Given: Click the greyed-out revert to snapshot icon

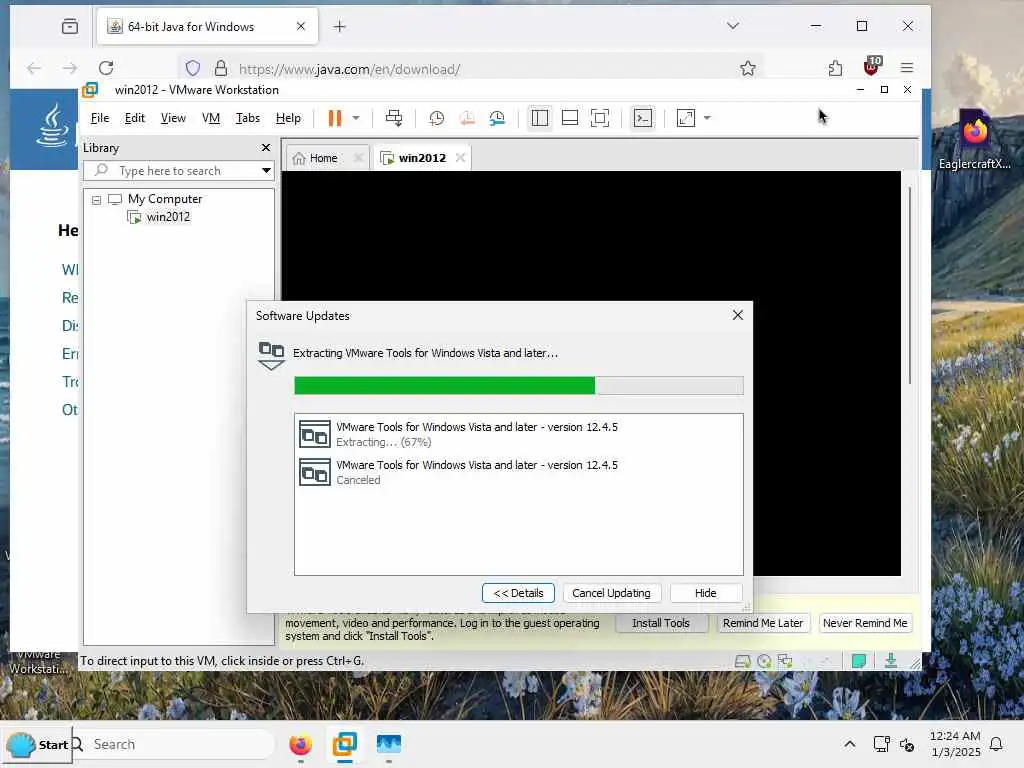Looking at the screenshot, I should pyautogui.click(x=467, y=118).
